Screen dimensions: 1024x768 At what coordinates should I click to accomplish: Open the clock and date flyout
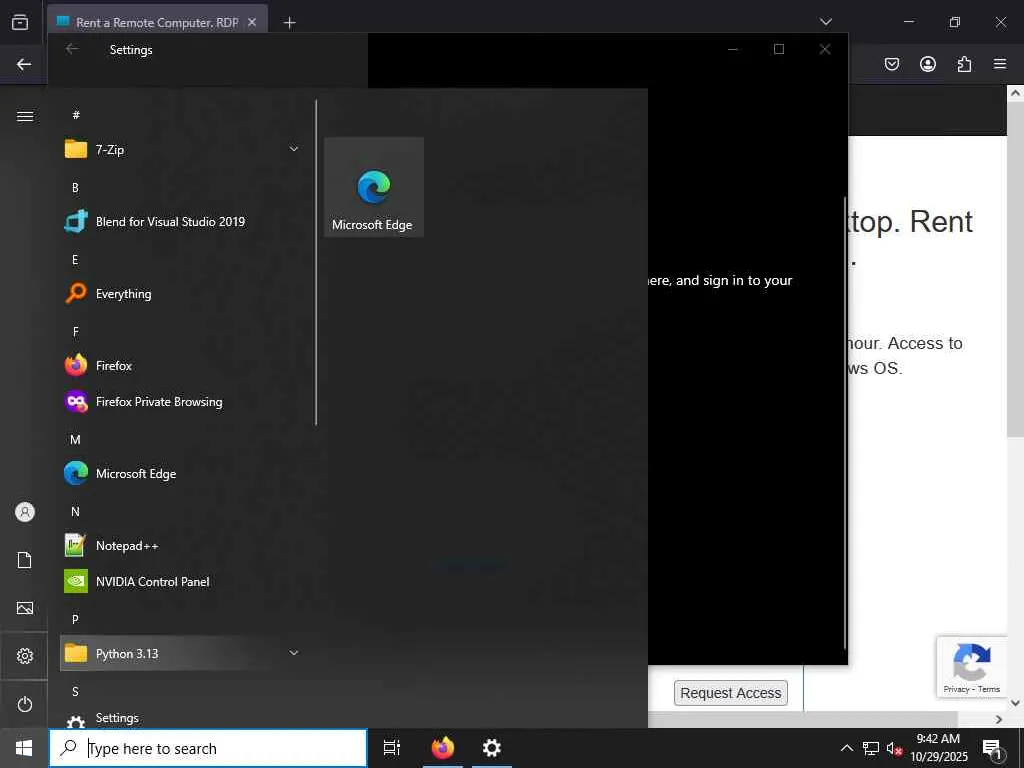939,748
